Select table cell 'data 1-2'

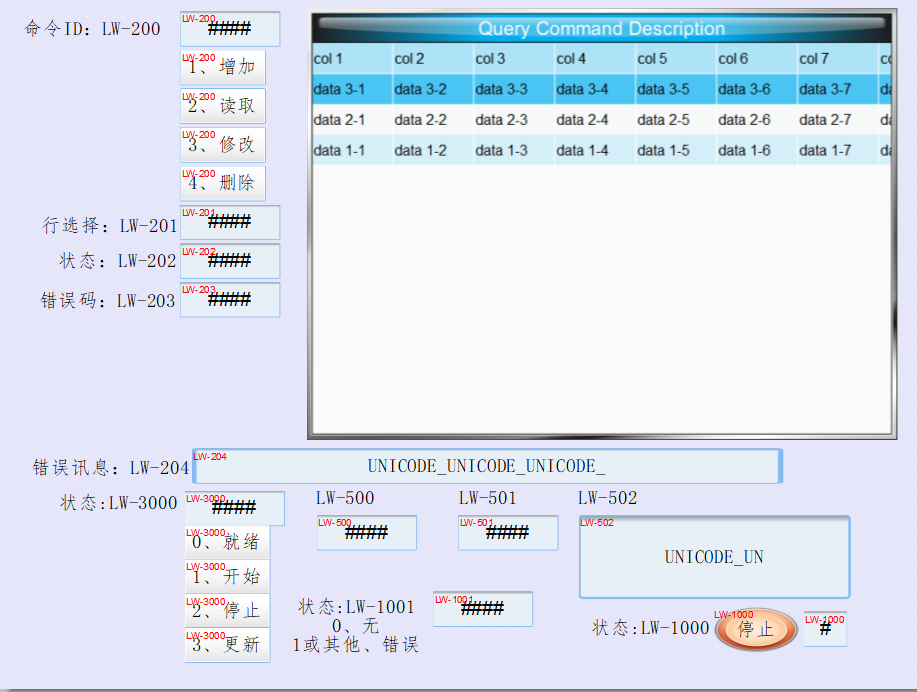coord(433,150)
